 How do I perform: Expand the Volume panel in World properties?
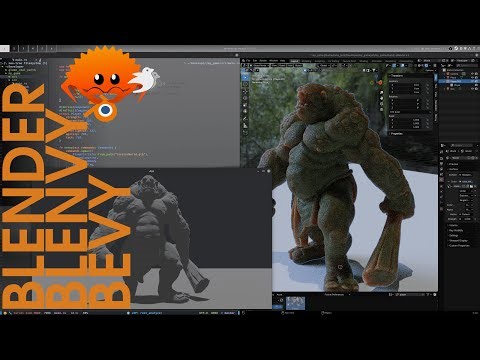click(x=453, y=225)
